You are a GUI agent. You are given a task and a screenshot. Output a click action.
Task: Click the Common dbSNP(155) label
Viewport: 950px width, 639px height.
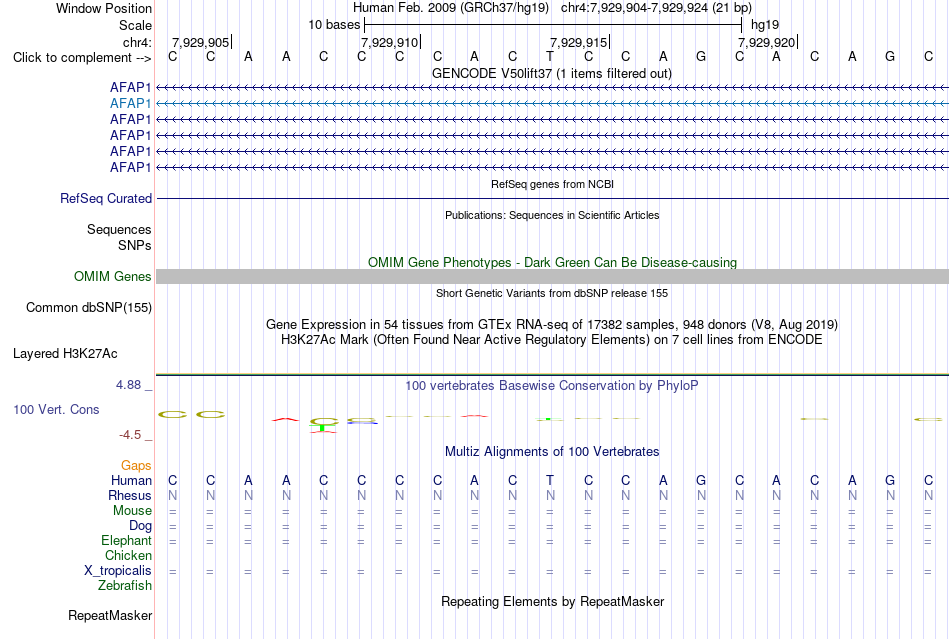(x=88, y=308)
